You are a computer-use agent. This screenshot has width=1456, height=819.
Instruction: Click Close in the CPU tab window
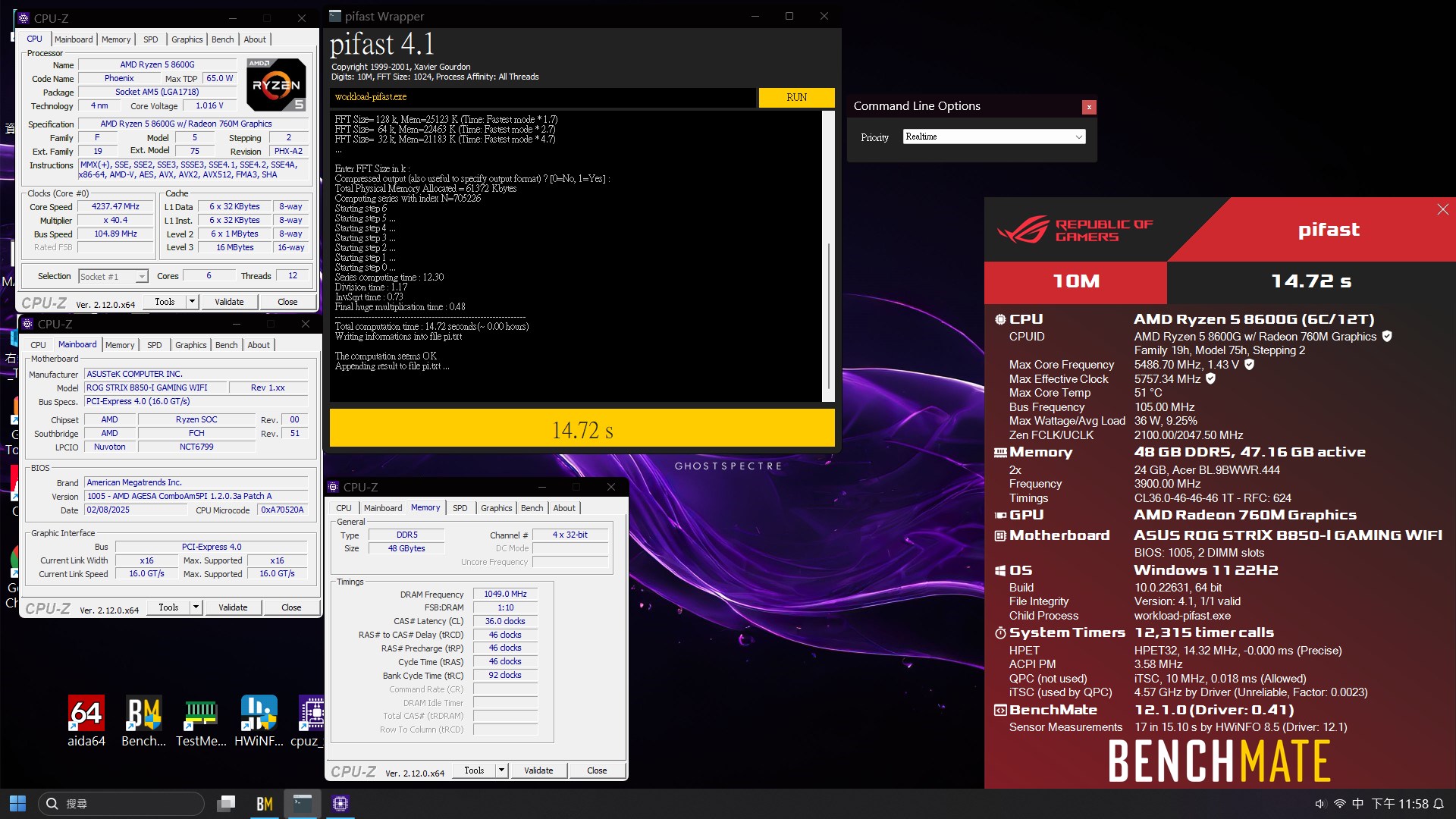287,302
